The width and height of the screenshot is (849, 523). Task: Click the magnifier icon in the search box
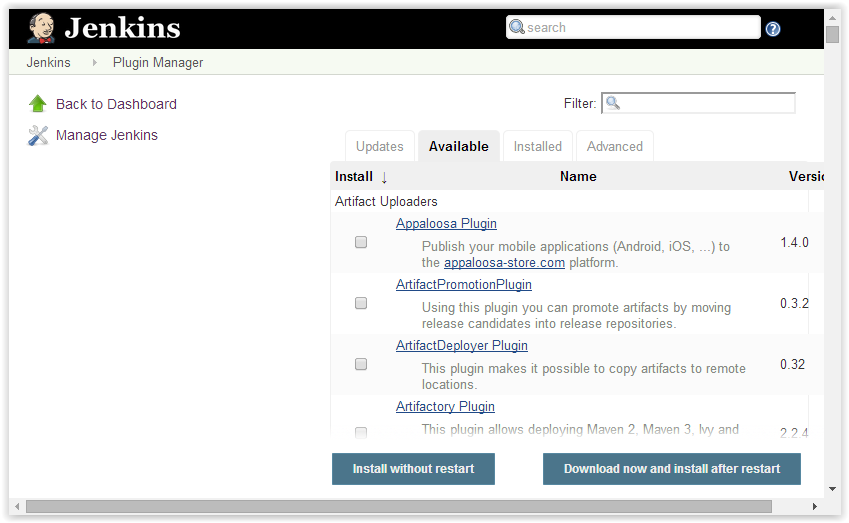click(x=517, y=27)
